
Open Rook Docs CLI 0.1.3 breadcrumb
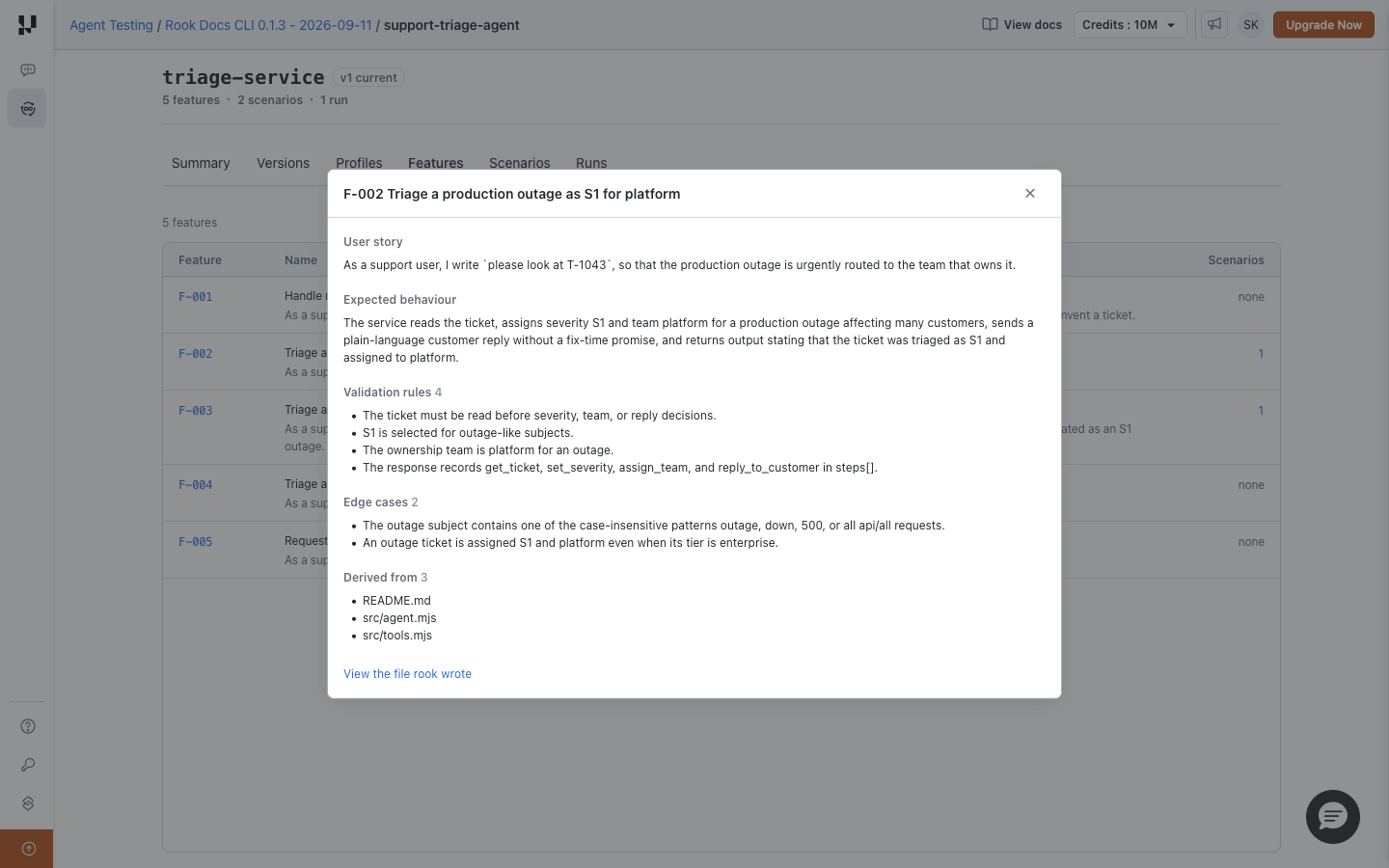click(268, 25)
